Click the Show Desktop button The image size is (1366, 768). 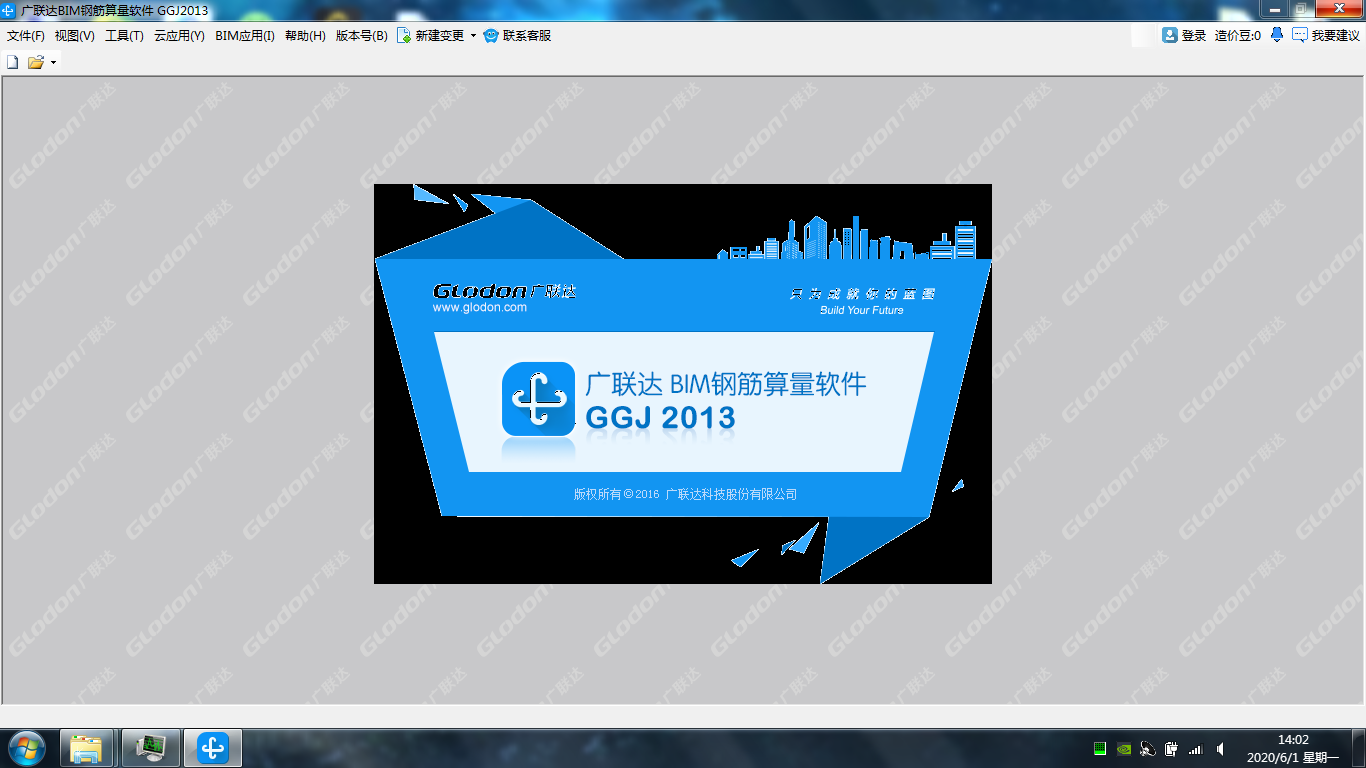[x=1359, y=748]
